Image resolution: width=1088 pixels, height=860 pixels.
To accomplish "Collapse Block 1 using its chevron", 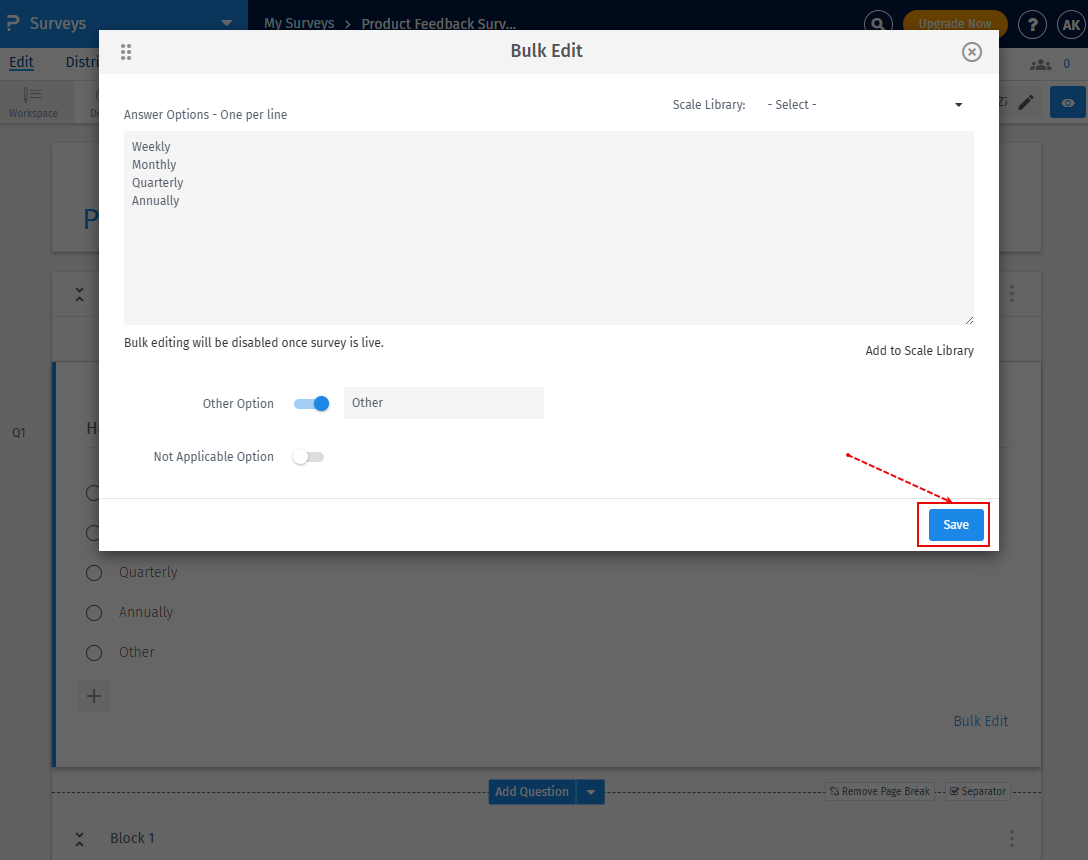I will click(x=79, y=838).
